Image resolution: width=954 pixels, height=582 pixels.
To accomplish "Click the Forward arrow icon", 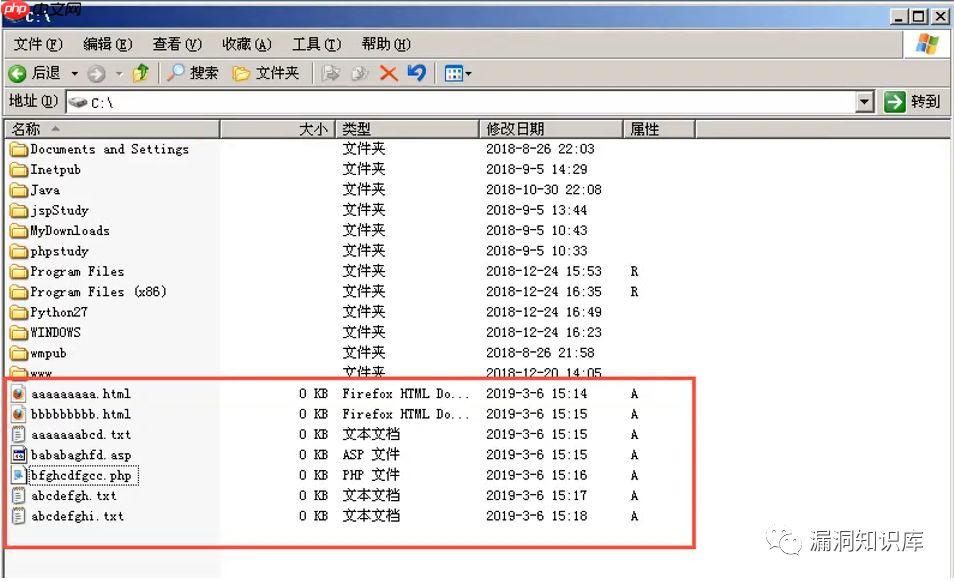I will (x=96, y=74).
